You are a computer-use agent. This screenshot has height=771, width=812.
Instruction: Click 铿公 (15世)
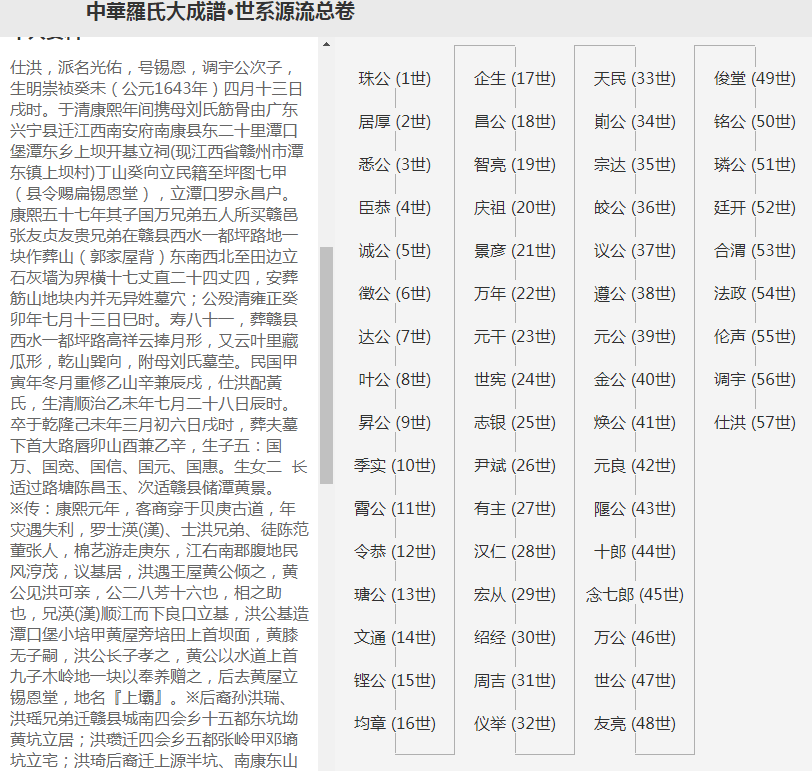click(395, 680)
